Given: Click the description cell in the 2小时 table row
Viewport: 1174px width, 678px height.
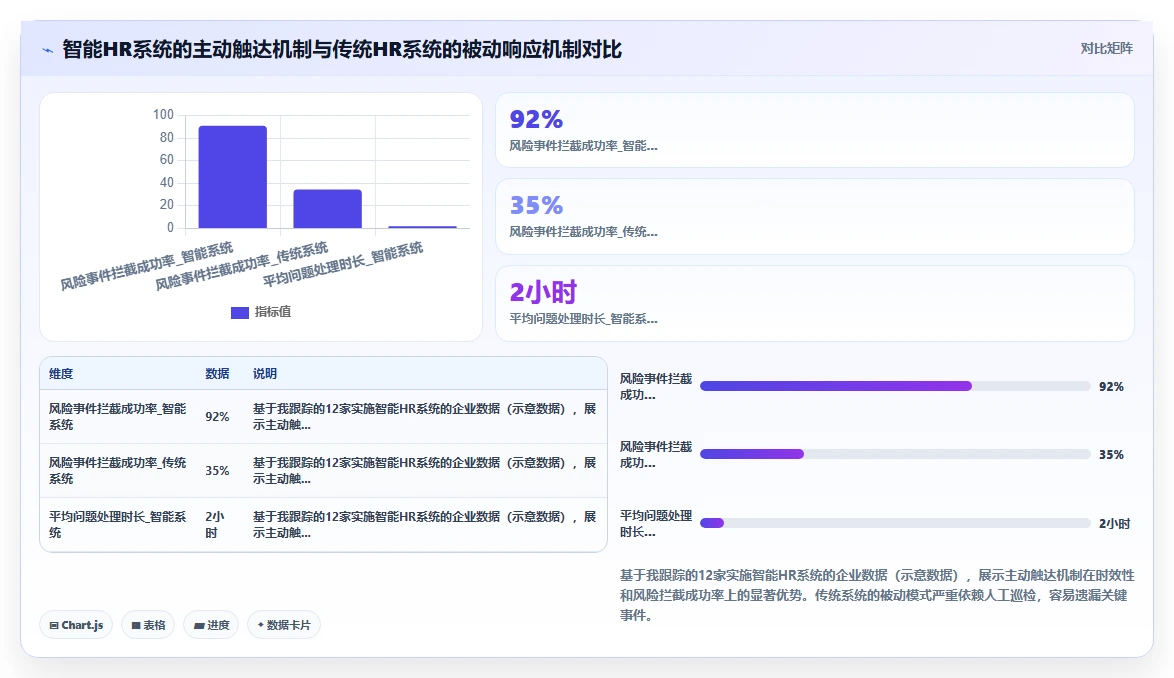Looking at the screenshot, I should click(425, 525).
